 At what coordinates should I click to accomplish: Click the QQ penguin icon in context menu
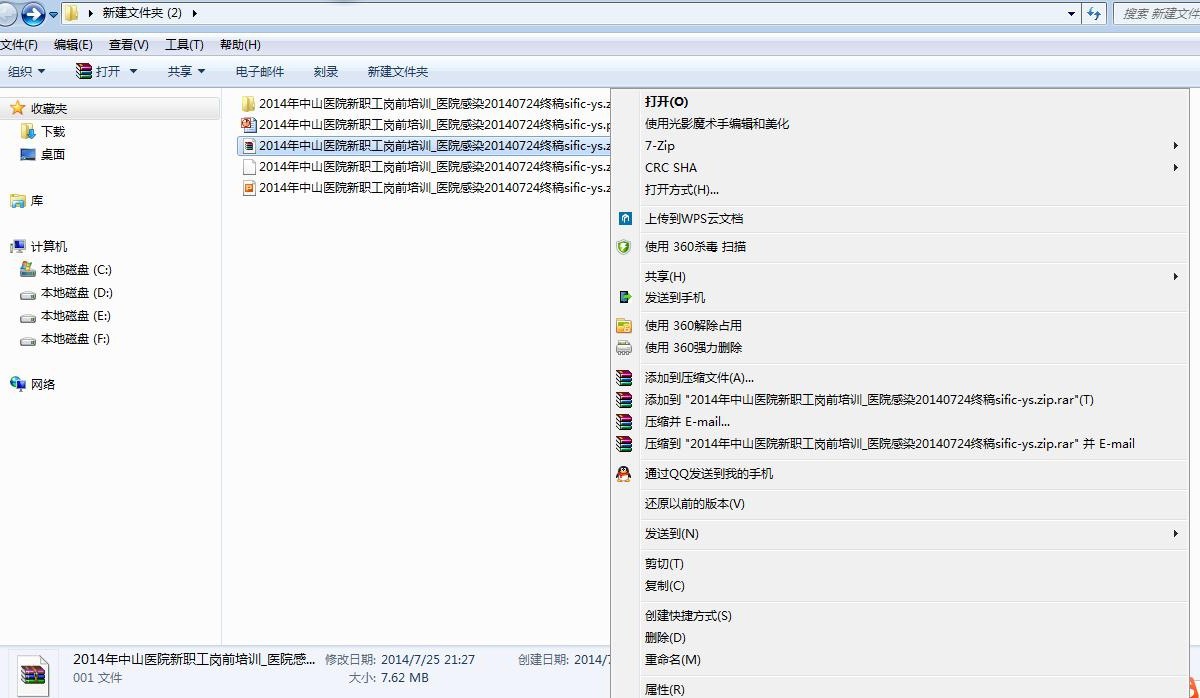click(x=624, y=474)
